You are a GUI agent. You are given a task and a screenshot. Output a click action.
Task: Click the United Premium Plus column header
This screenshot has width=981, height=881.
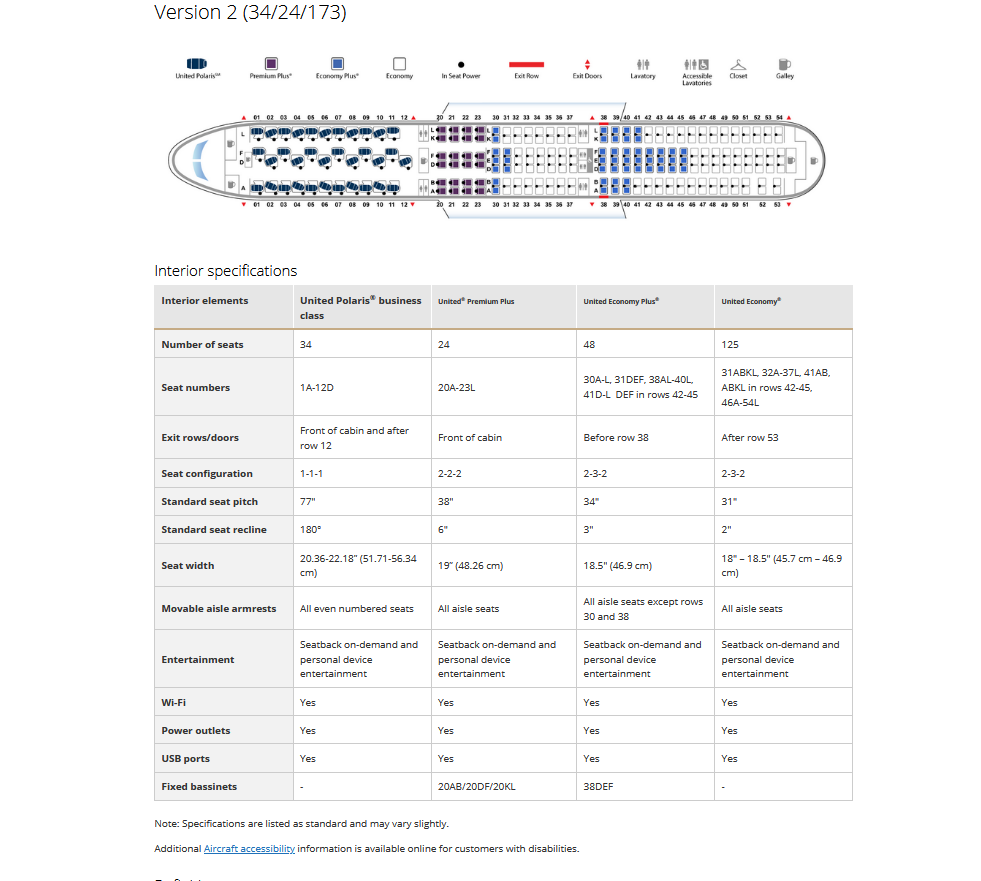coord(476,301)
